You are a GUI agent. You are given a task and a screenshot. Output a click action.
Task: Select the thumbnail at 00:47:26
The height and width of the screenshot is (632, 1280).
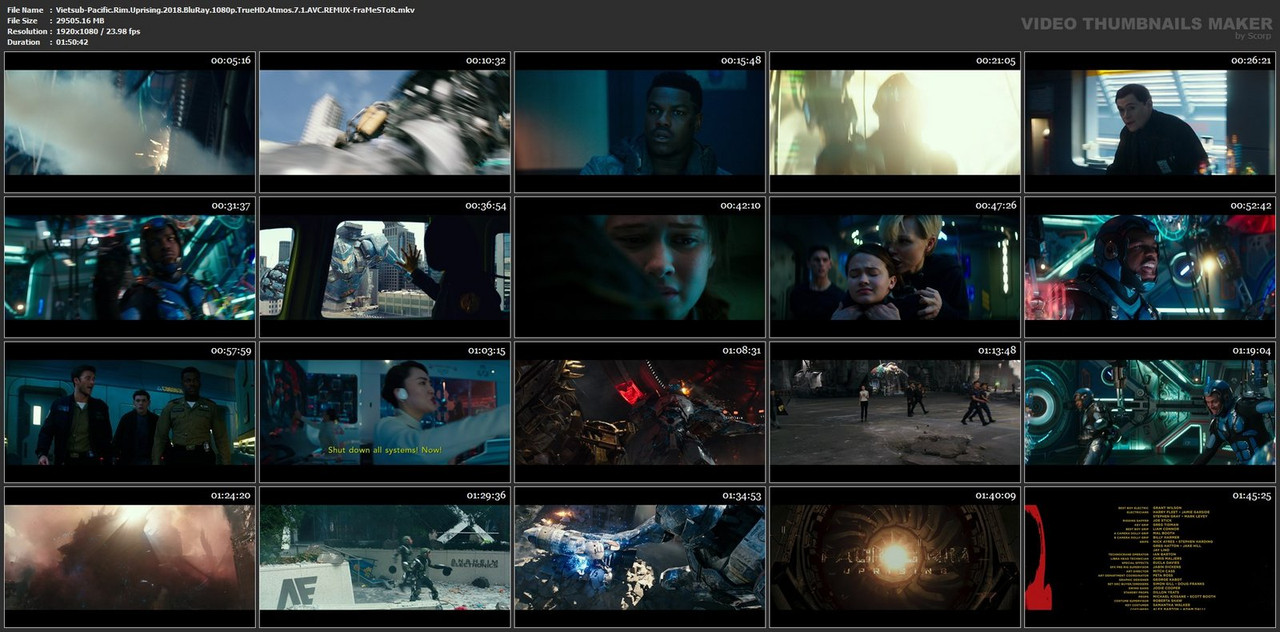pyautogui.click(x=895, y=266)
